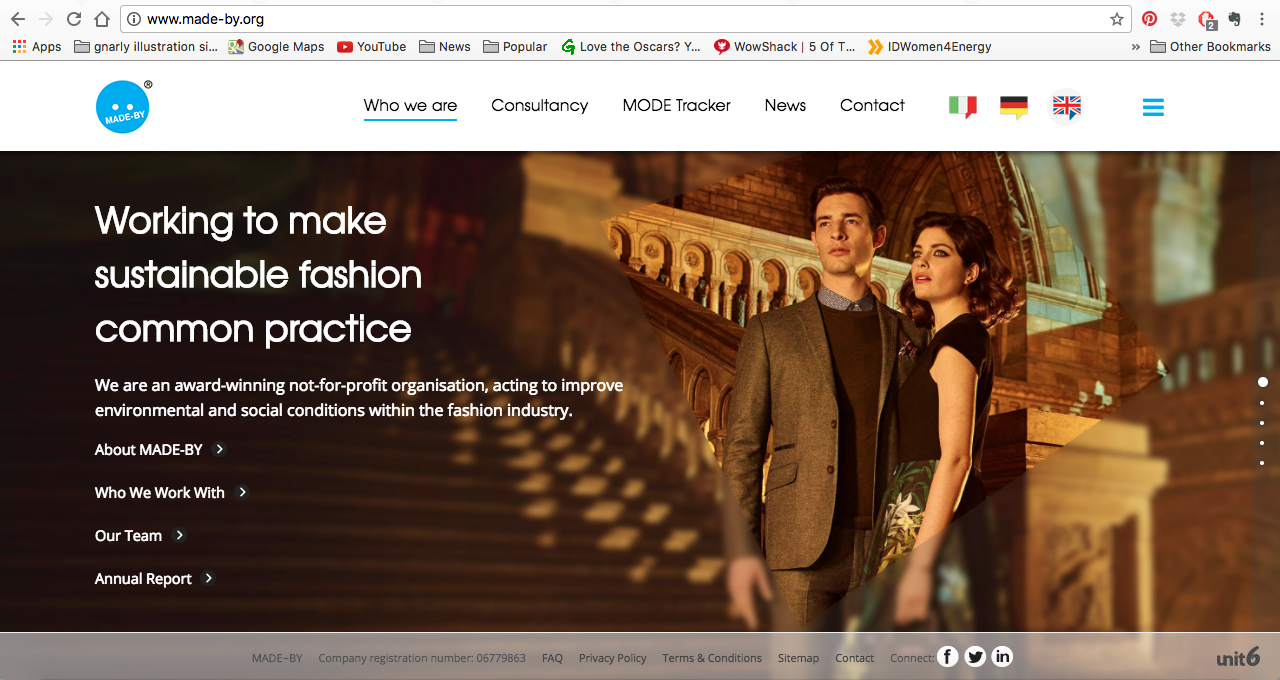Image resolution: width=1280 pixels, height=680 pixels.
Task: Click the MADE-BY logo
Action: pyautogui.click(x=123, y=106)
